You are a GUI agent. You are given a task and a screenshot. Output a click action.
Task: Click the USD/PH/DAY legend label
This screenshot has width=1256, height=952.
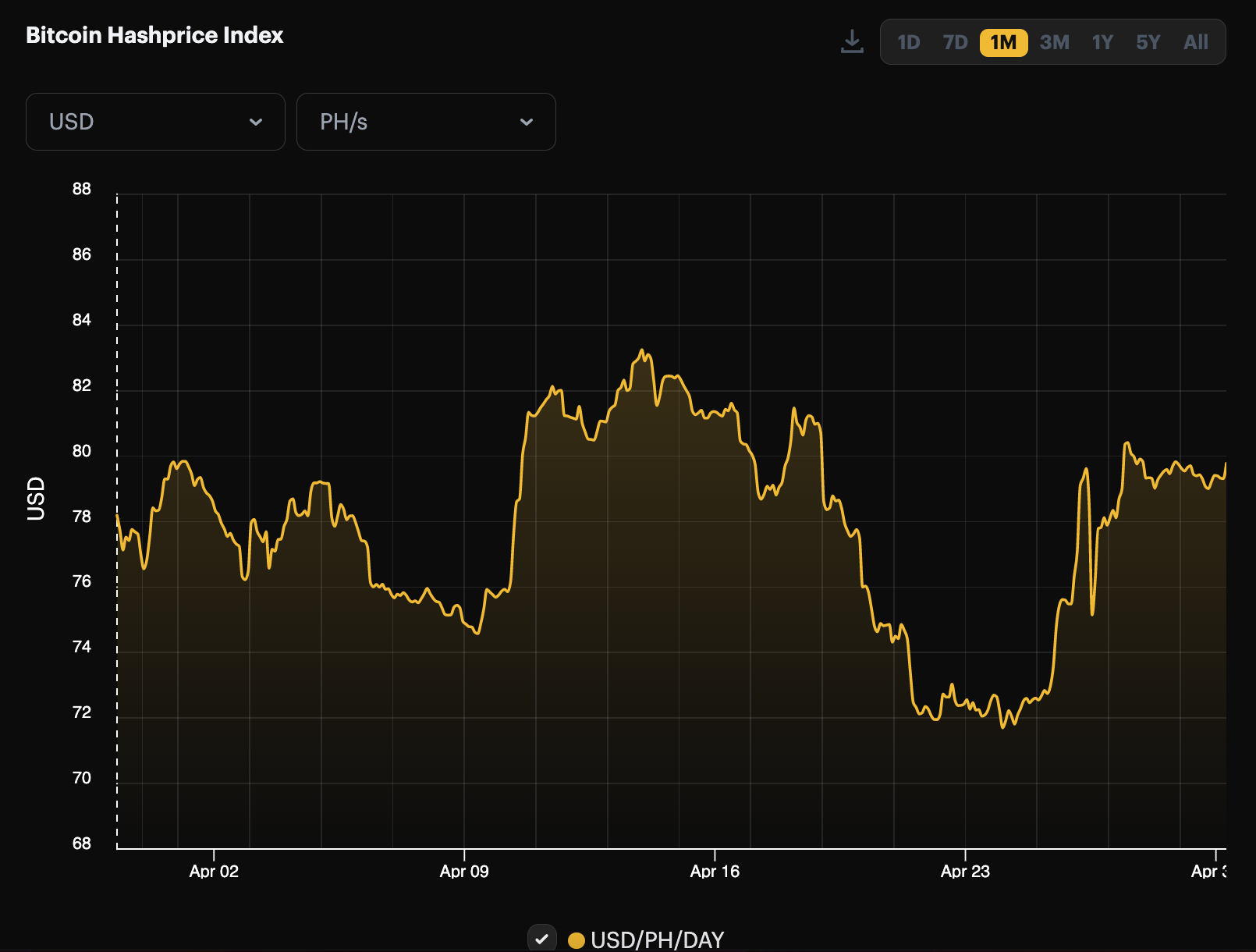tap(659, 940)
